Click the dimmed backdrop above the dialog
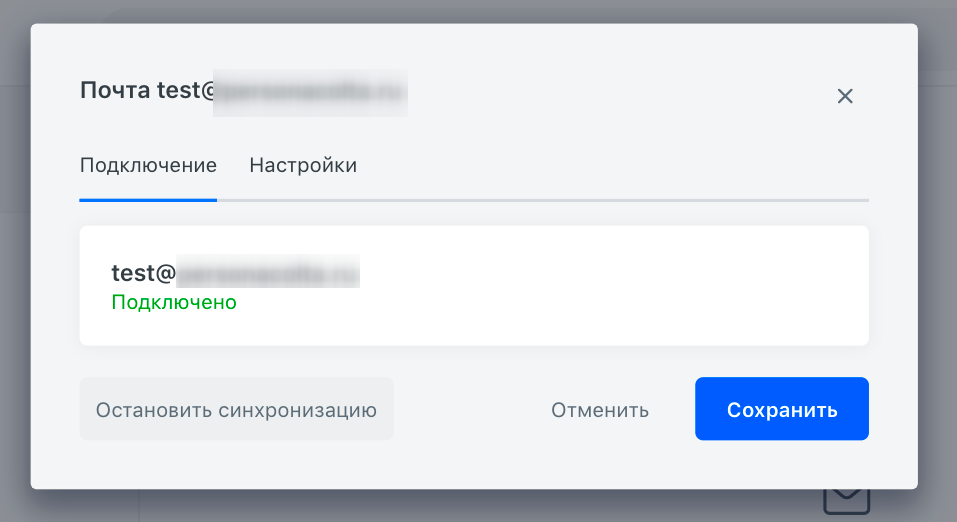Viewport: 957px width, 522px height. coord(478,11)
